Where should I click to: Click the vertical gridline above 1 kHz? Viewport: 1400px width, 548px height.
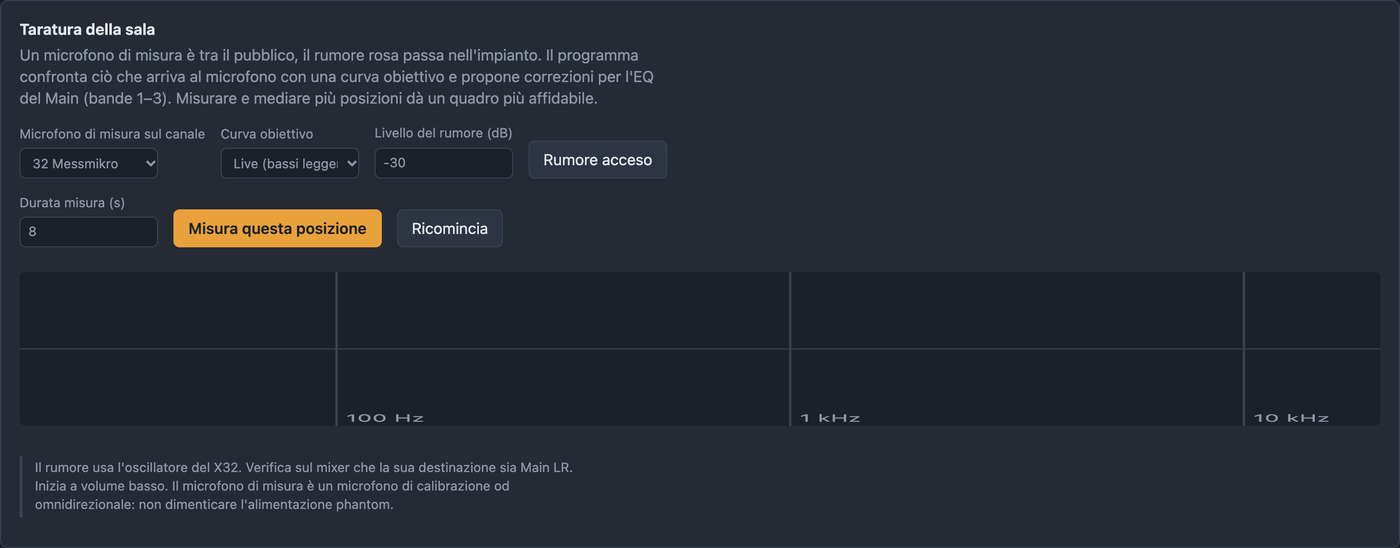click(x=790, y=340)
